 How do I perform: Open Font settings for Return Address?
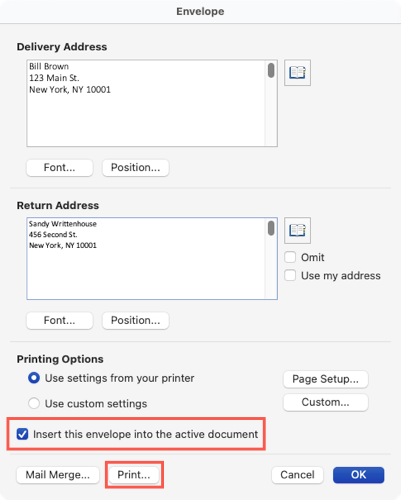pyautogui.click(x=60, y=320)
